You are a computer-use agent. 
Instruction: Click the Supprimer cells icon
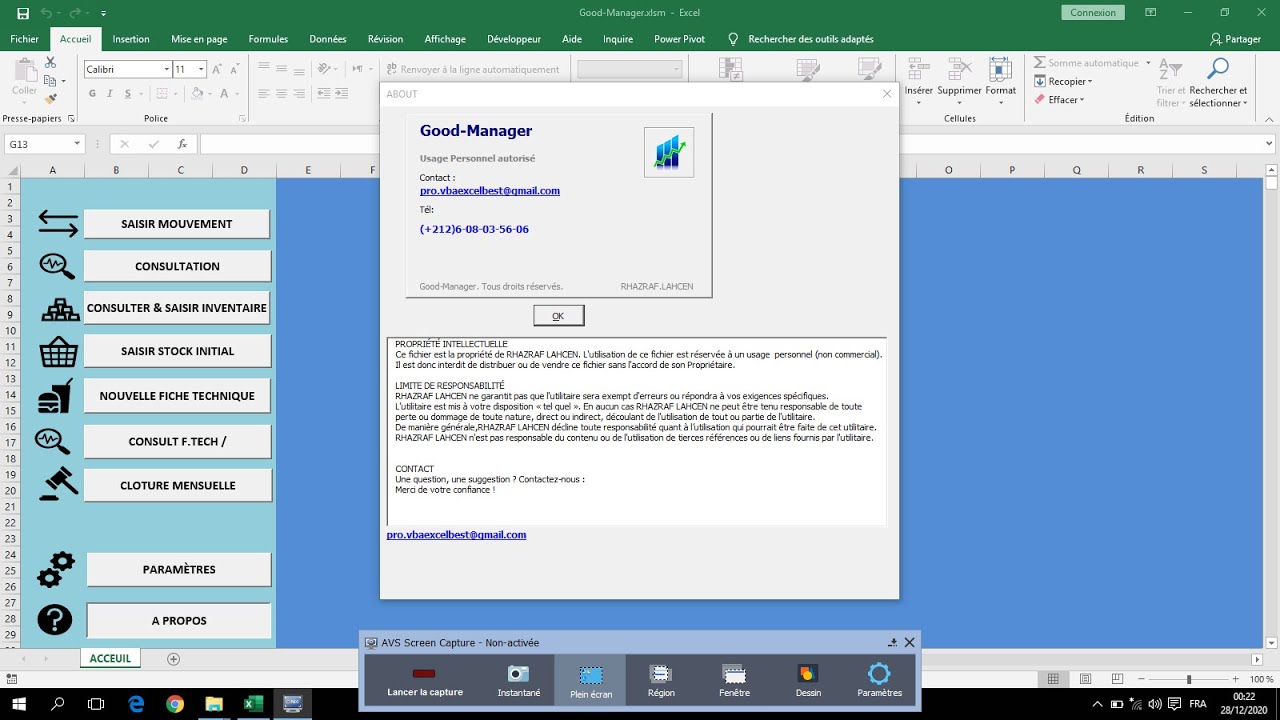coord(959,69)
